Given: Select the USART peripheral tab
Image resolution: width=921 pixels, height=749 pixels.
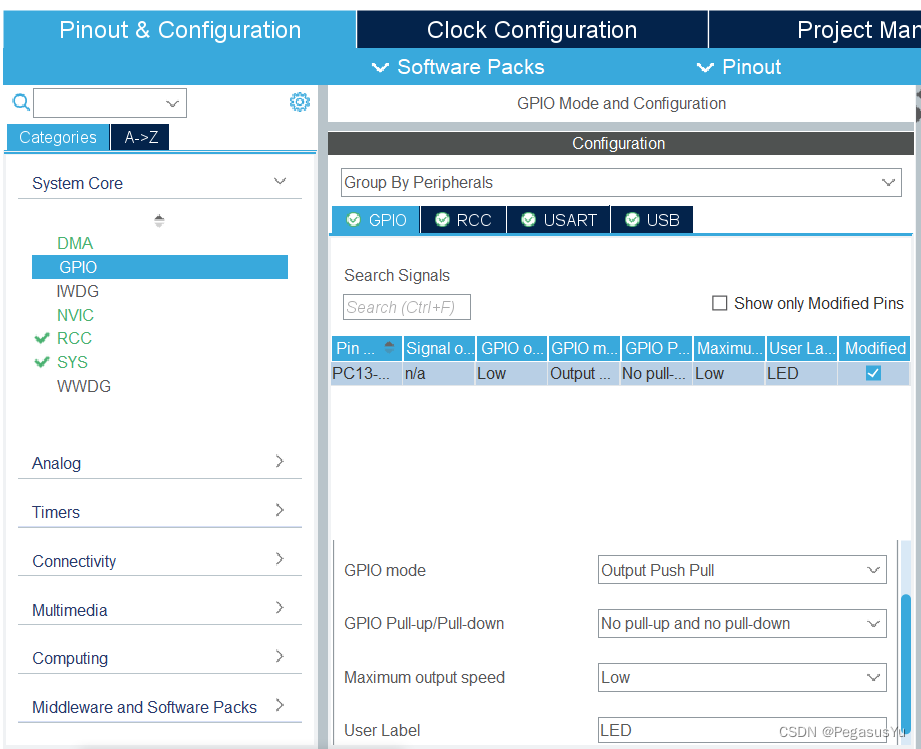Looking at the screenshot, I should [558, 220].
